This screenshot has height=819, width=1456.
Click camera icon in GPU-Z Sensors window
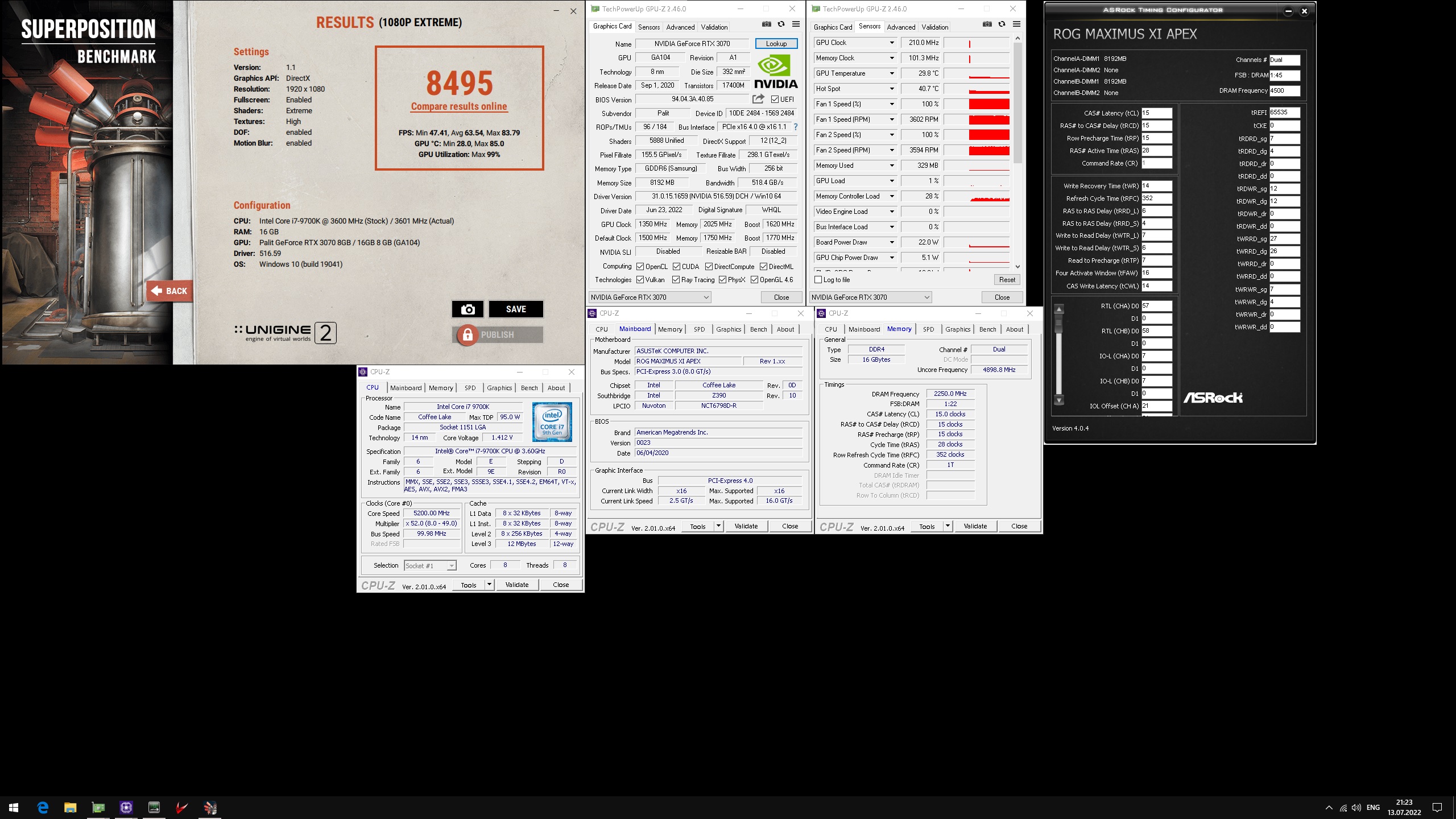pos(987,24)
